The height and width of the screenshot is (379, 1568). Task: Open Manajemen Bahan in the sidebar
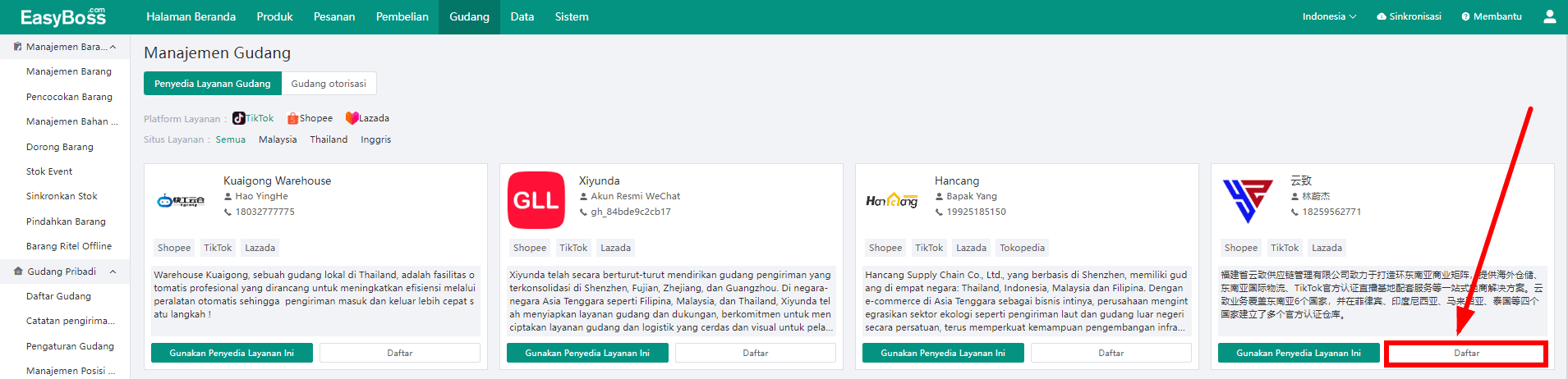click(x=71, y=121)
